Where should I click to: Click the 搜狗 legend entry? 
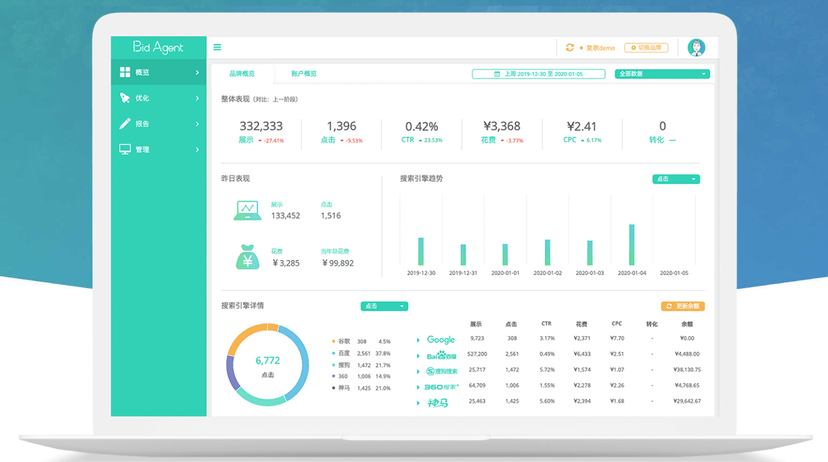point(361,365)
